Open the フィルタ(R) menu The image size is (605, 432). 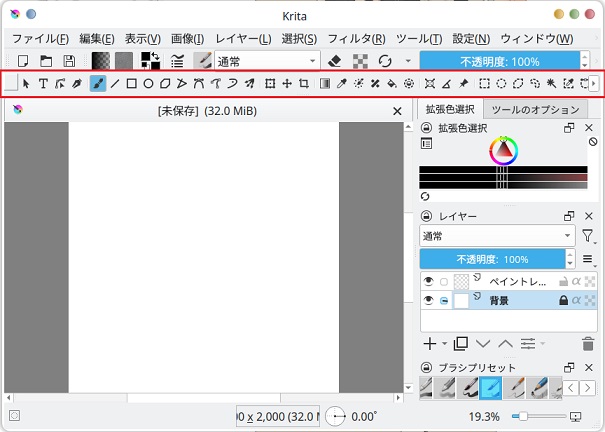[357, 38]
